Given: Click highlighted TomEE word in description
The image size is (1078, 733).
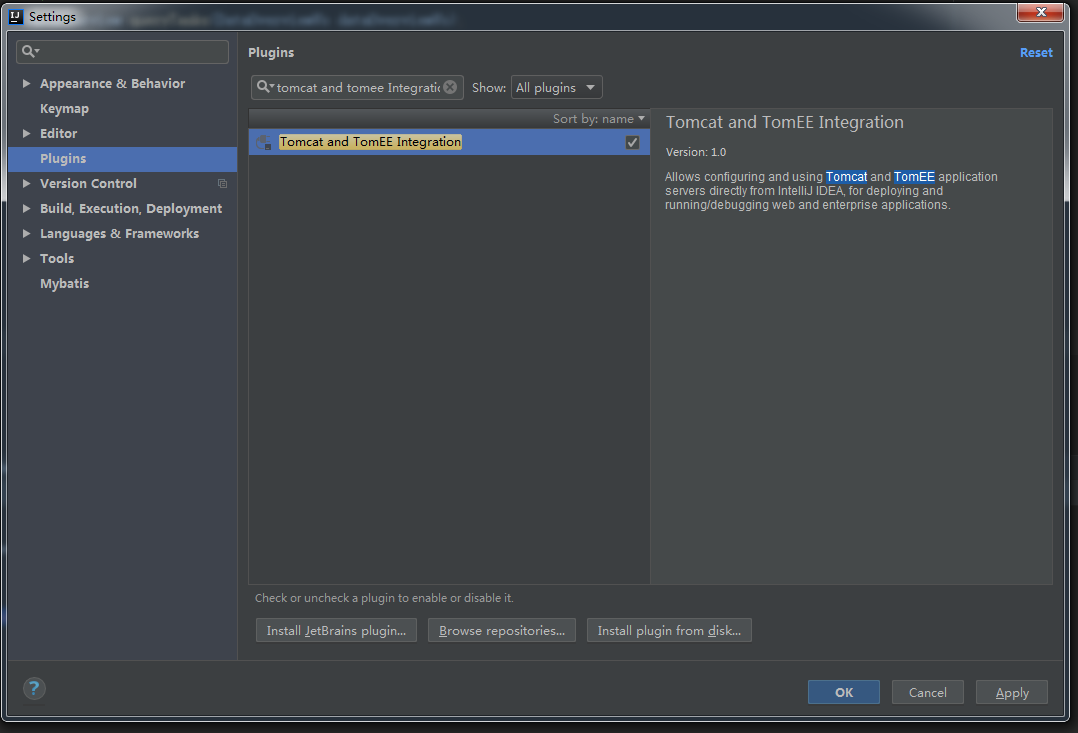Looking at the screenshot, I should [x=914, y=177].
